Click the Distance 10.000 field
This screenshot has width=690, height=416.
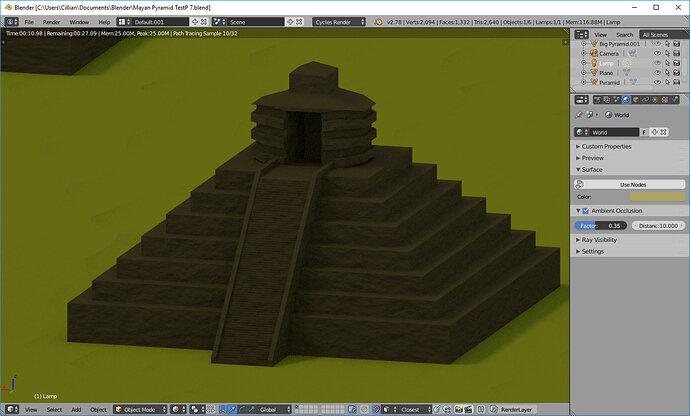(658, 225)
